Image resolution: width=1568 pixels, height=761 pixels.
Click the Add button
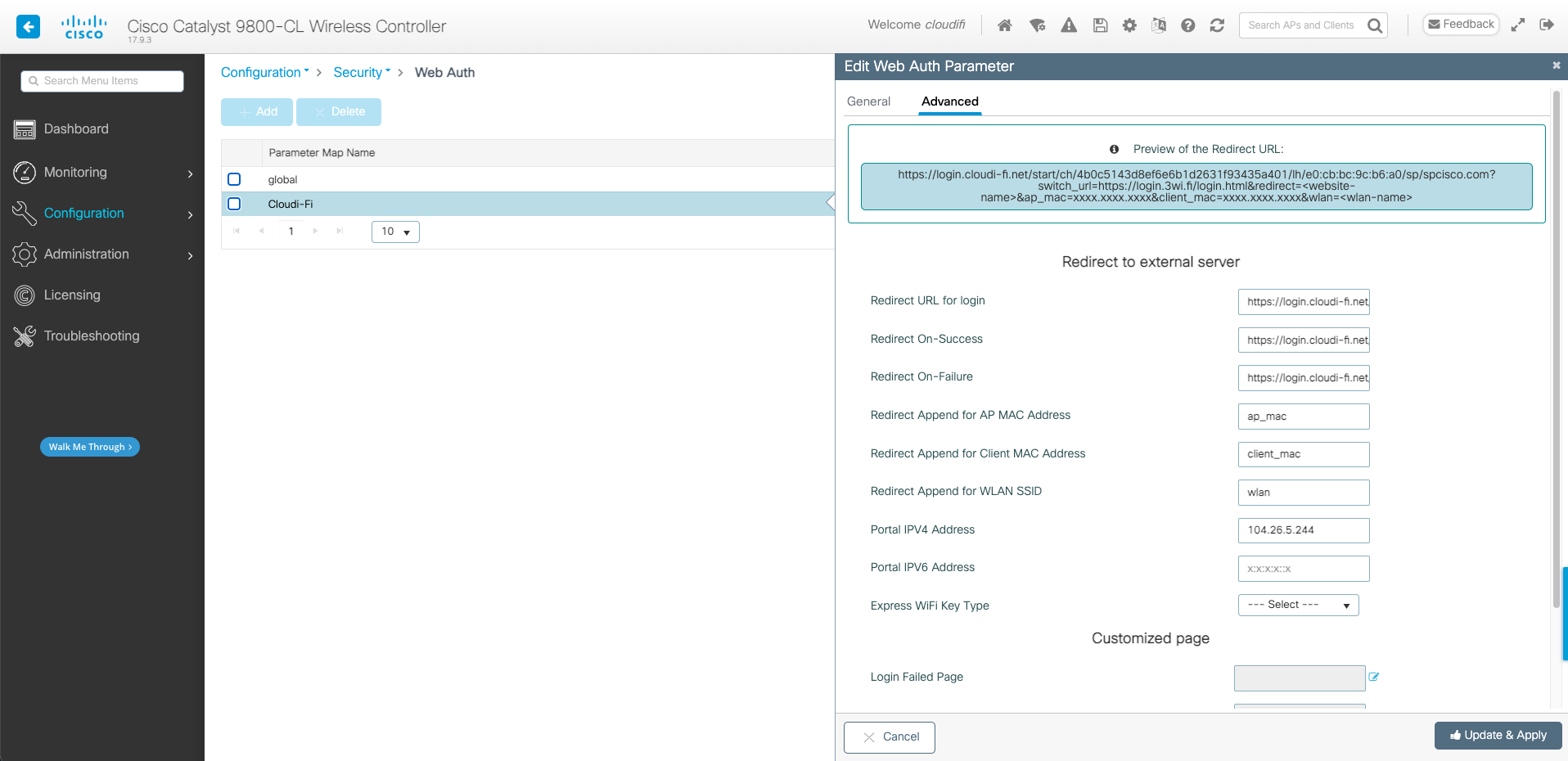click(257, 111)
